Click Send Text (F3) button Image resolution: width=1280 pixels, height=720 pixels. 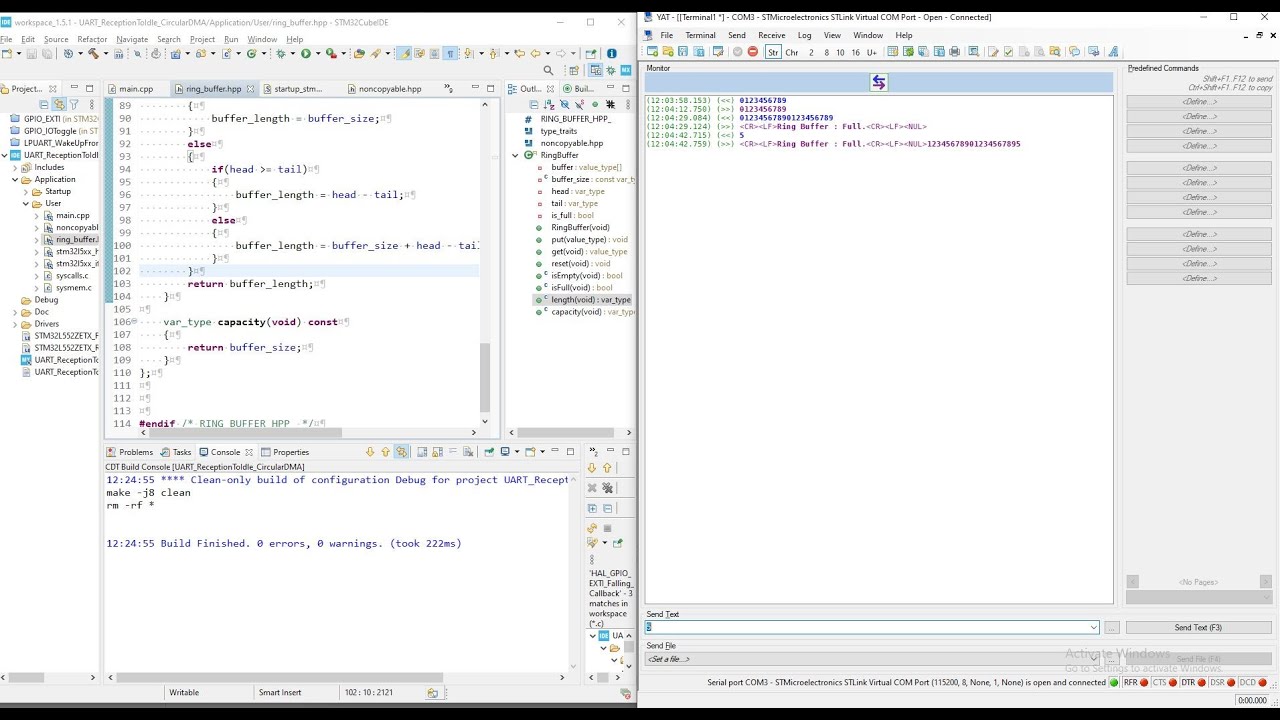coord(1198,628)
